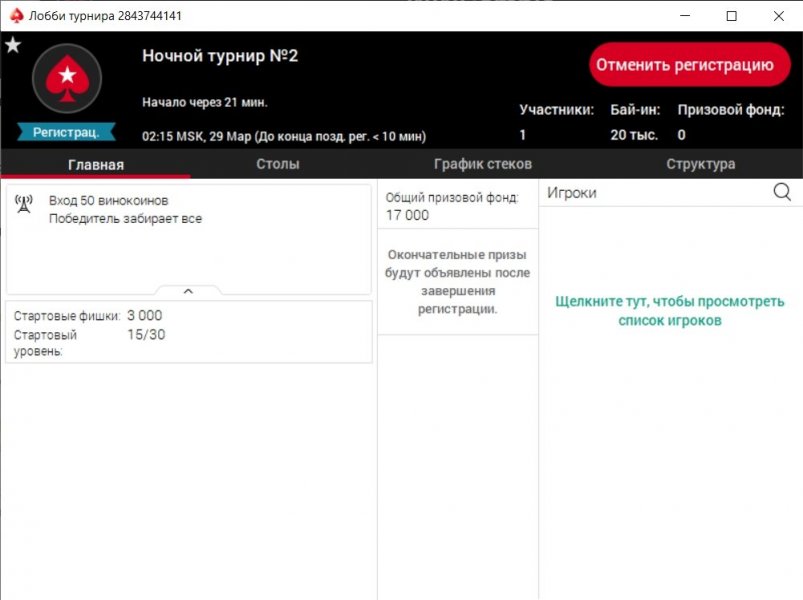Collapse the tournament info panel chevron
This screenshot has height=600, width=803.
coord(188,291)
